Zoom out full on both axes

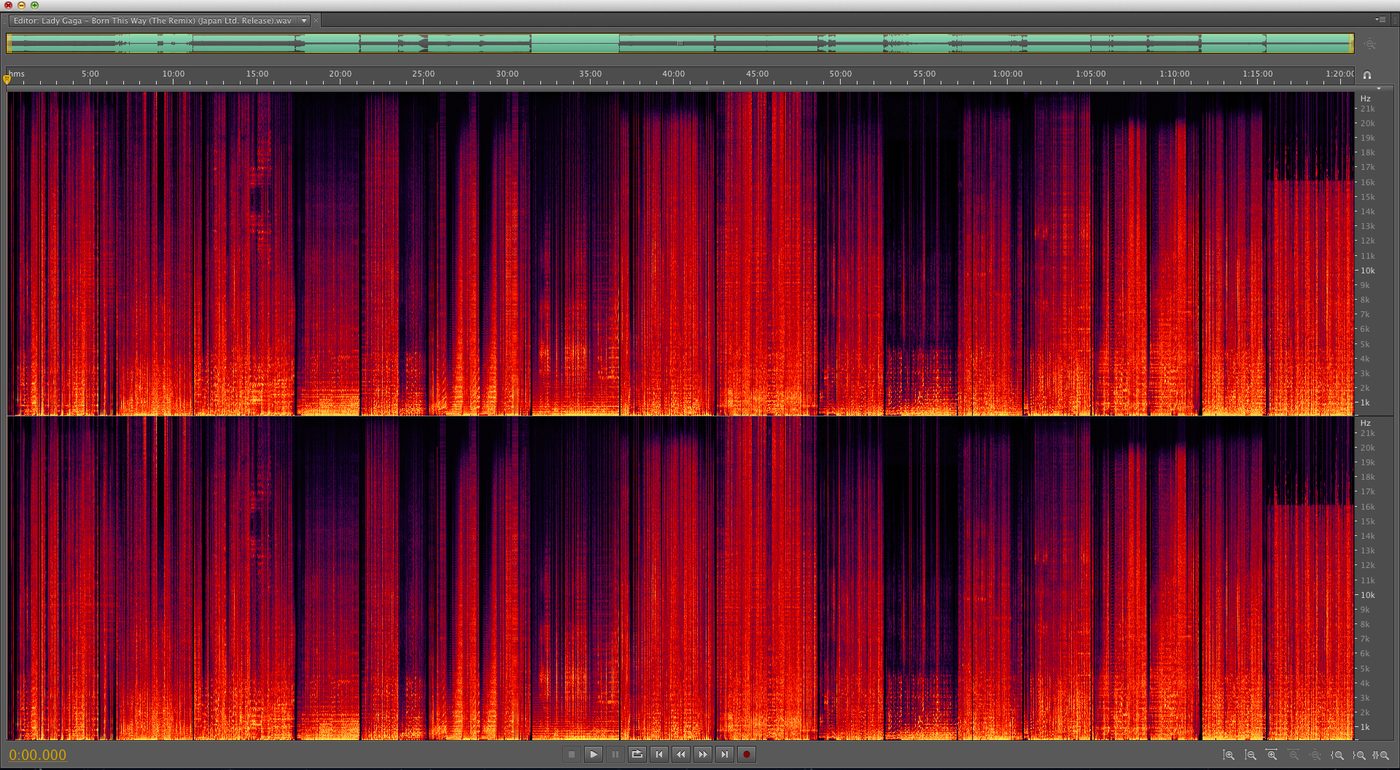(x=1316, y=755)
